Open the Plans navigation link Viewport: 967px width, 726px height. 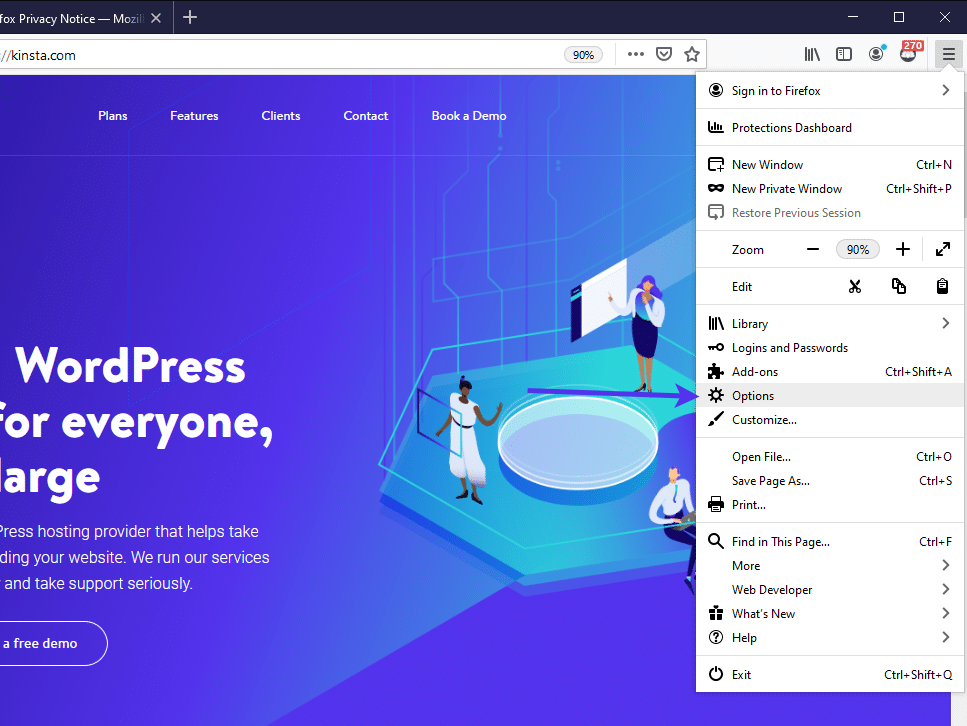tap(112, 115)
